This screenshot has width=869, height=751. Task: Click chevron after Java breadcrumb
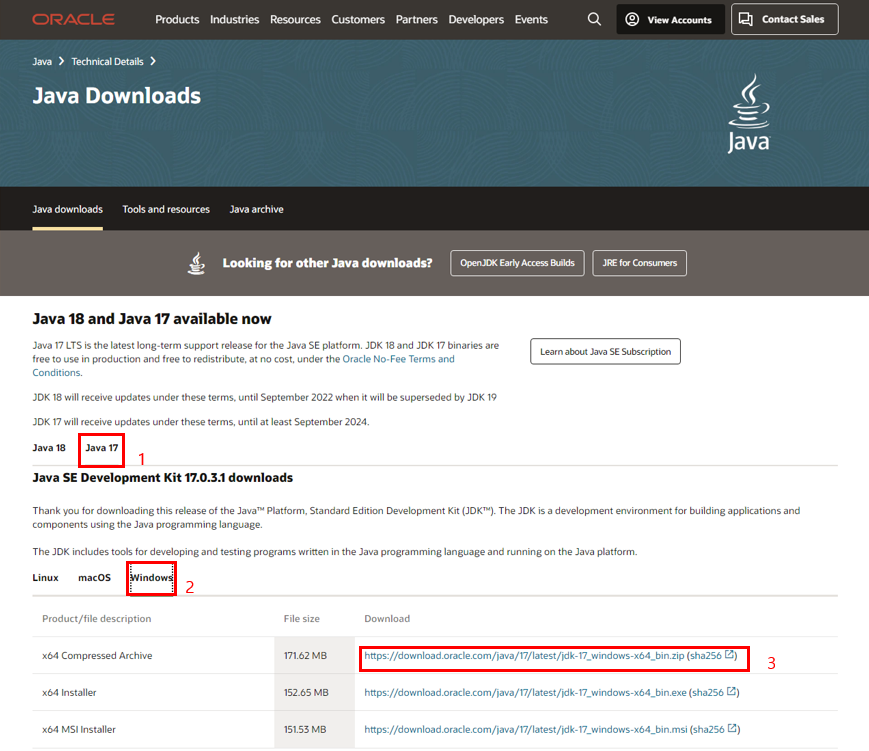[62, 61]
